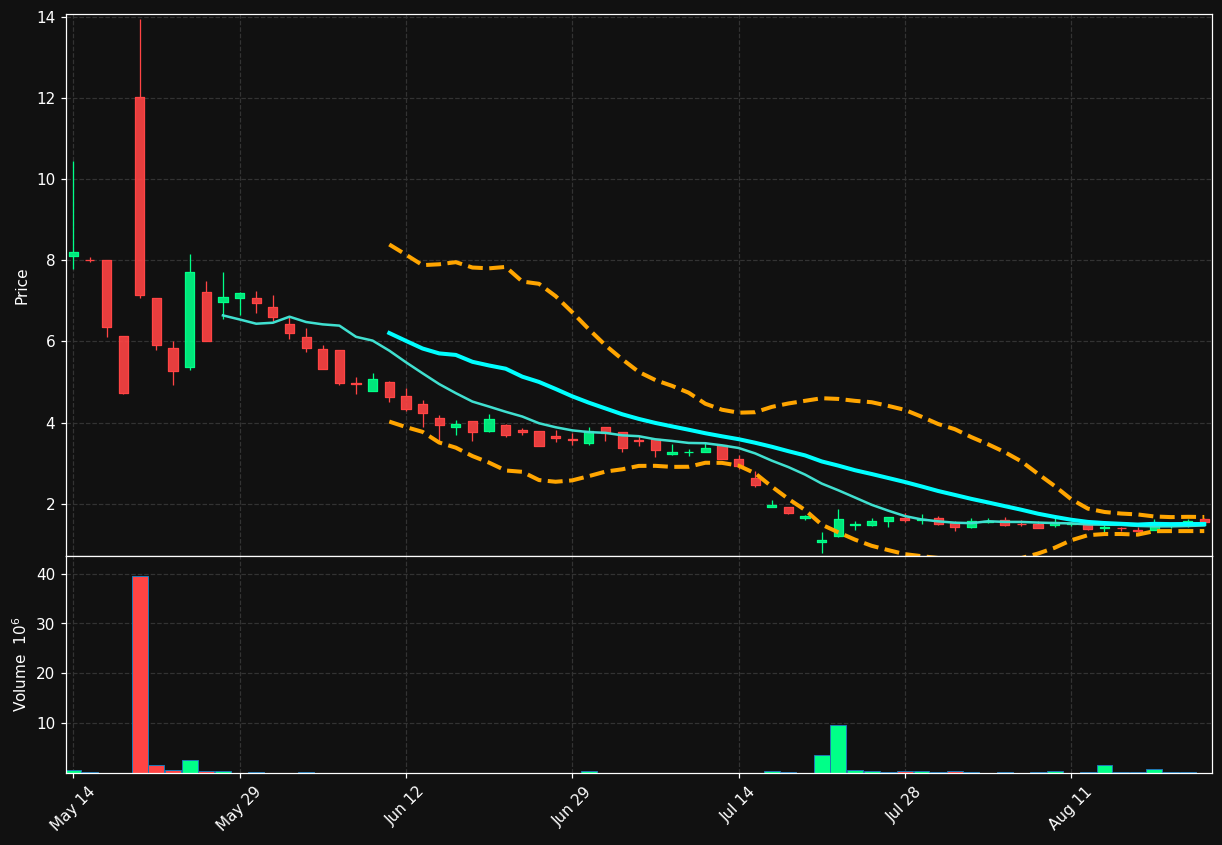The image size is (1222, 845).
Task: Click volume axis value 40
Action: (x=46, y=575)
